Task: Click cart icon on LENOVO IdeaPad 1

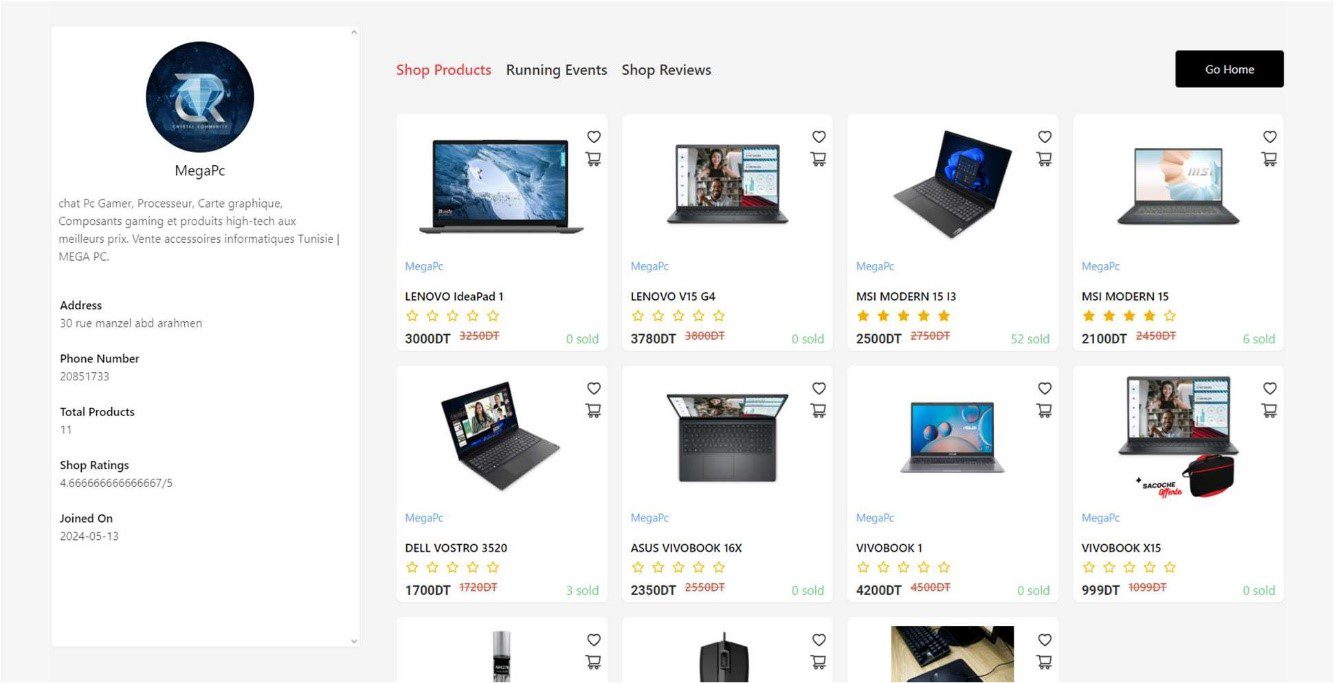Action: coord(593,159)
